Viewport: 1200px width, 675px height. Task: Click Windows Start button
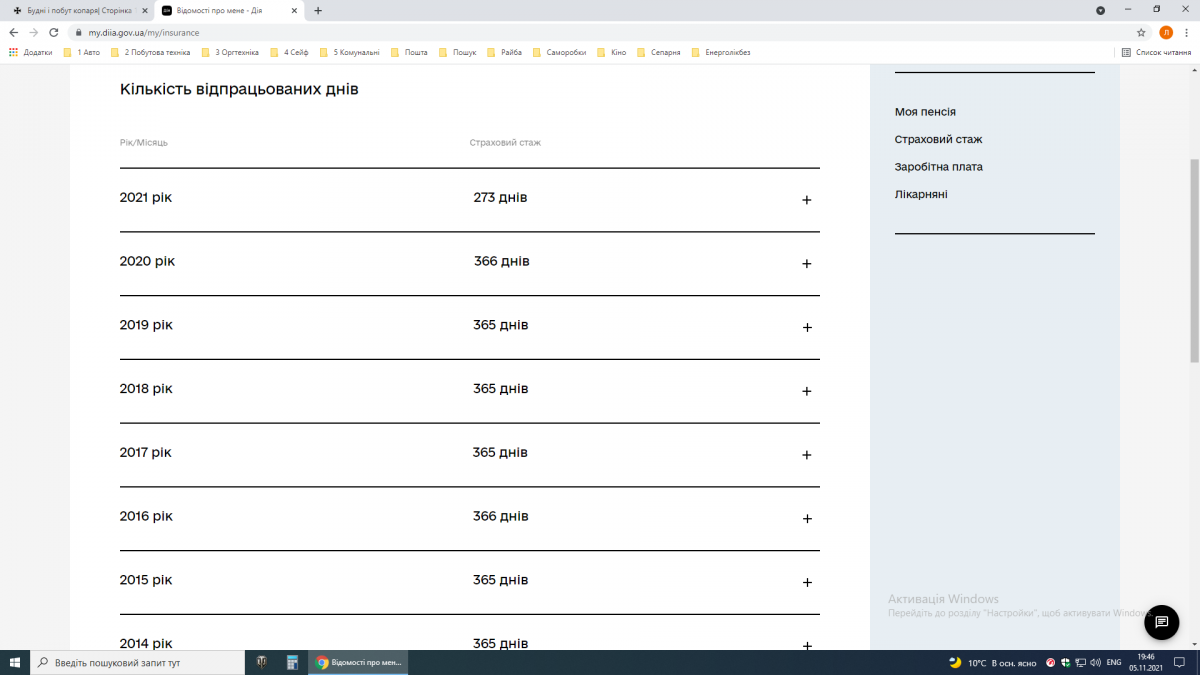point(15,662)
